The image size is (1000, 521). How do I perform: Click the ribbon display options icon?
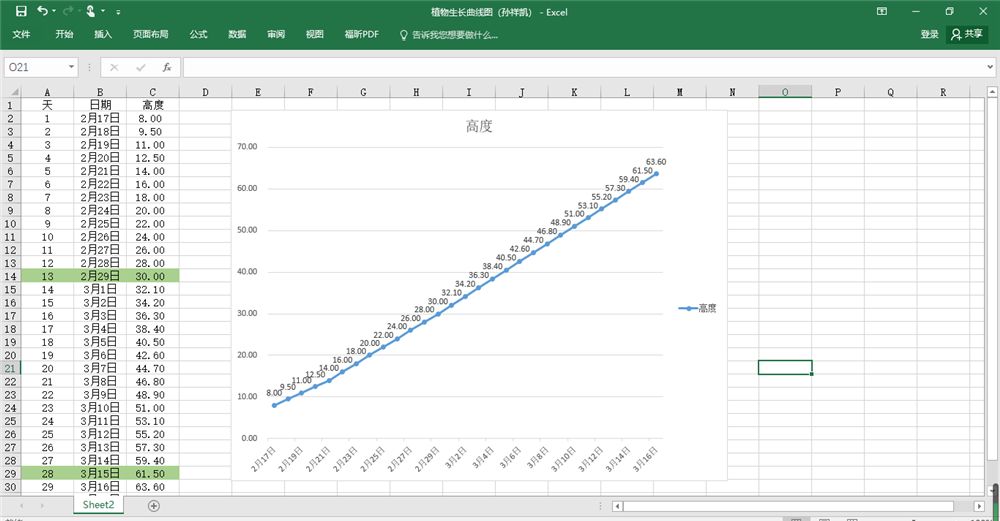pos(882,11)
